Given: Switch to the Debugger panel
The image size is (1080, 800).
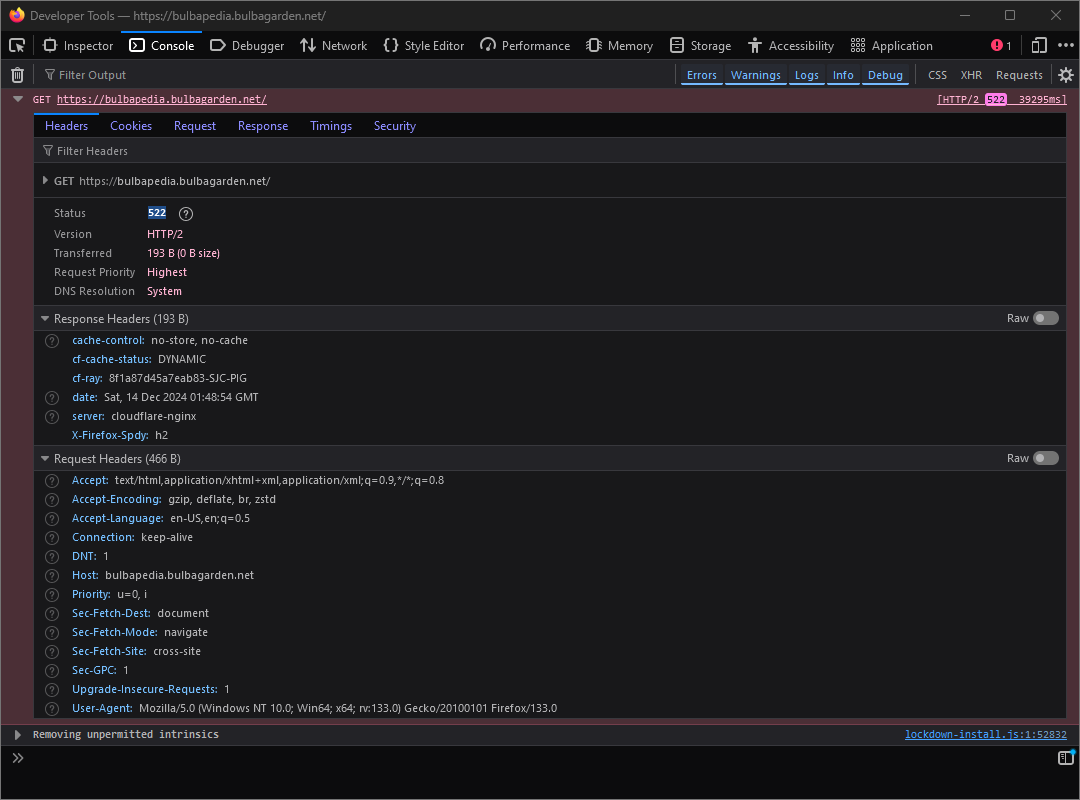Looking at the screenshot, I should pos(247,45).
